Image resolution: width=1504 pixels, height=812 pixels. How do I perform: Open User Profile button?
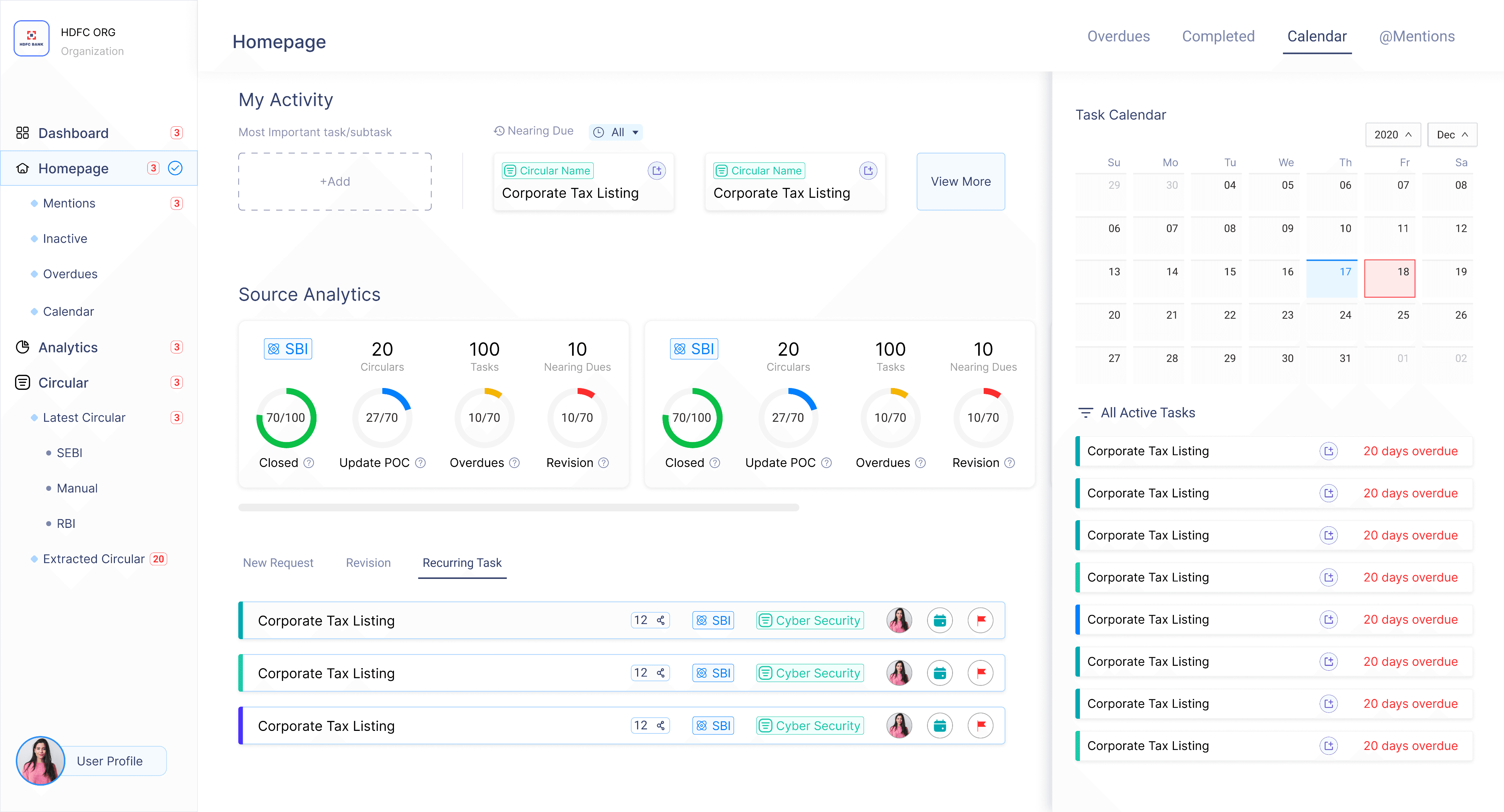pyautogui.click(x=110, y=761)
